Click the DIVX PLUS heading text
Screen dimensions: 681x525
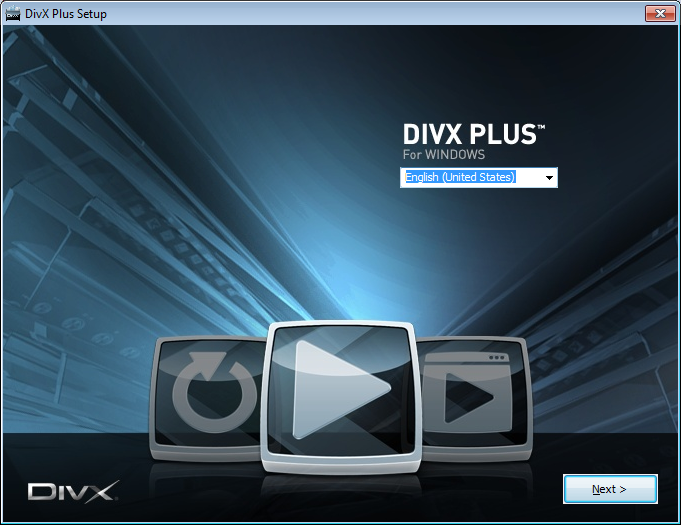[x=473, y=134]
